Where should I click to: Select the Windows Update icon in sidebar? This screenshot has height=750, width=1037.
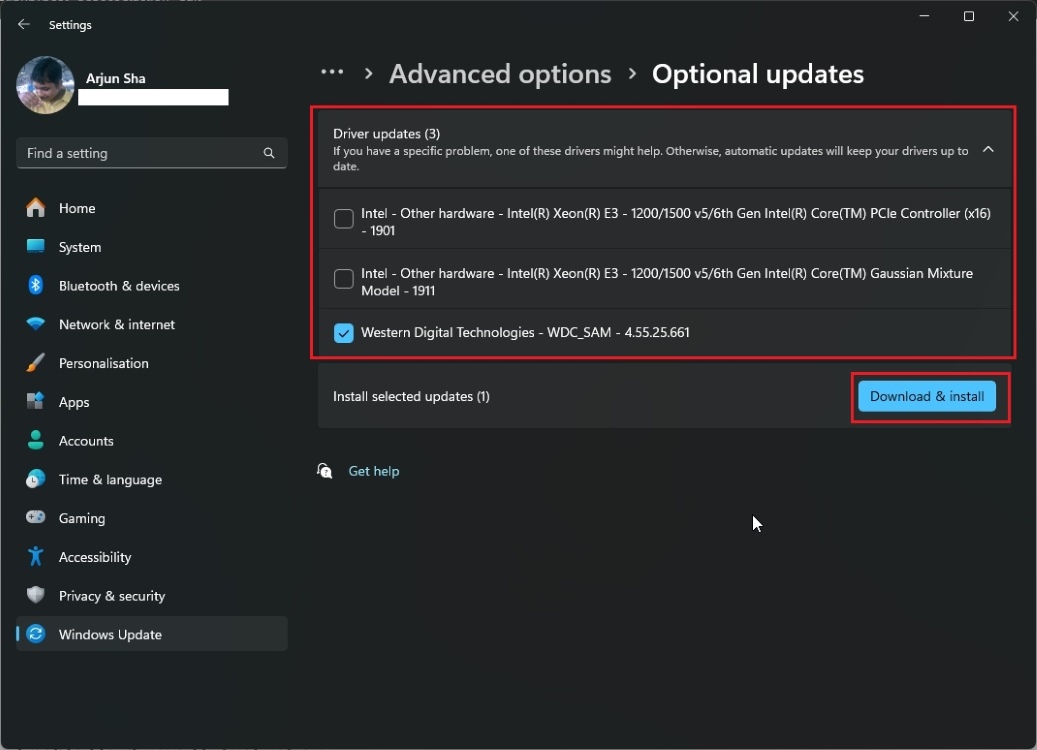(36, 634)
